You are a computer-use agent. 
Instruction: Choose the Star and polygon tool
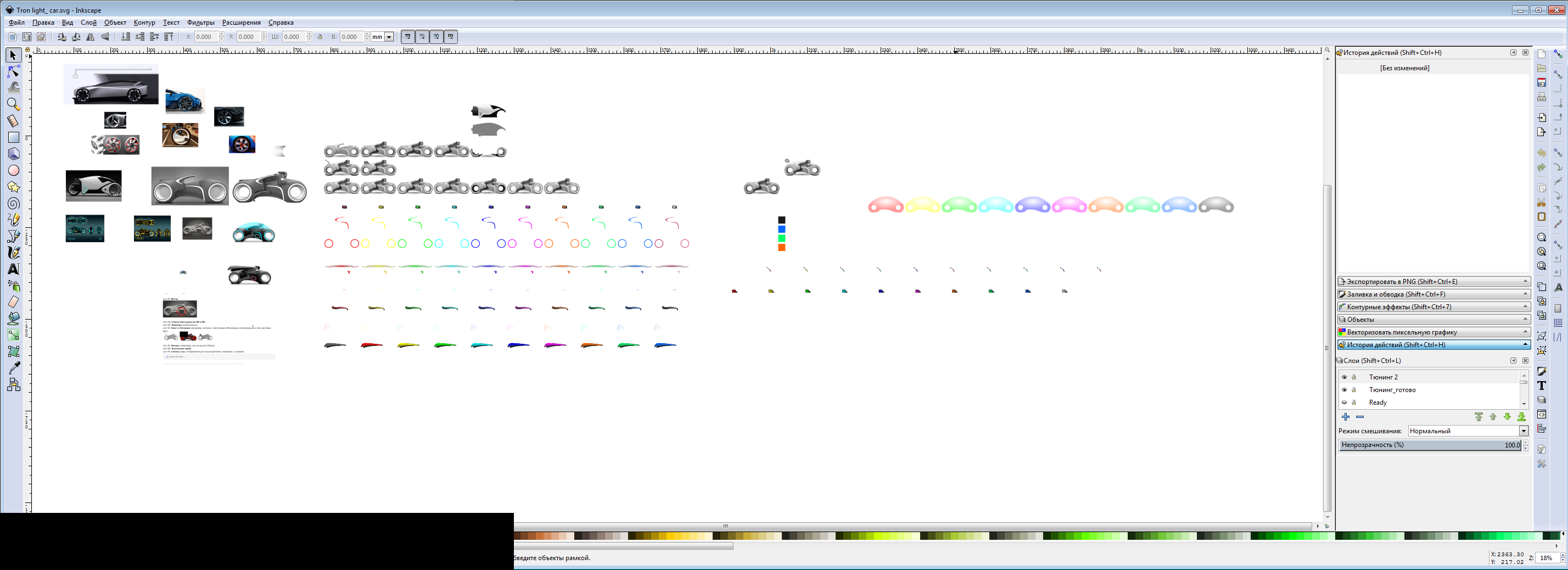click(13, 187)
